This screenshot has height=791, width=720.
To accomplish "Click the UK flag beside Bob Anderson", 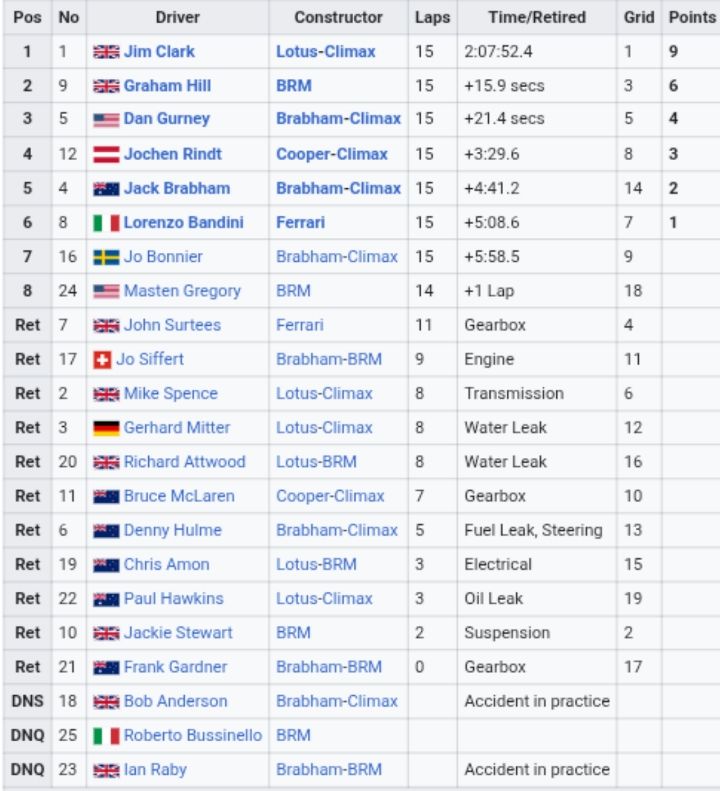I will point(106,702).
